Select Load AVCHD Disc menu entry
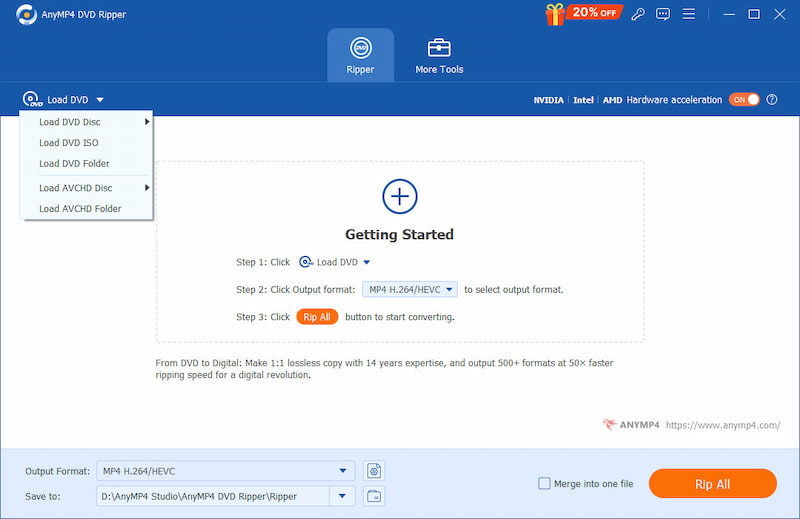This screenshot has height=519, width=800. [x=86, y=188]
